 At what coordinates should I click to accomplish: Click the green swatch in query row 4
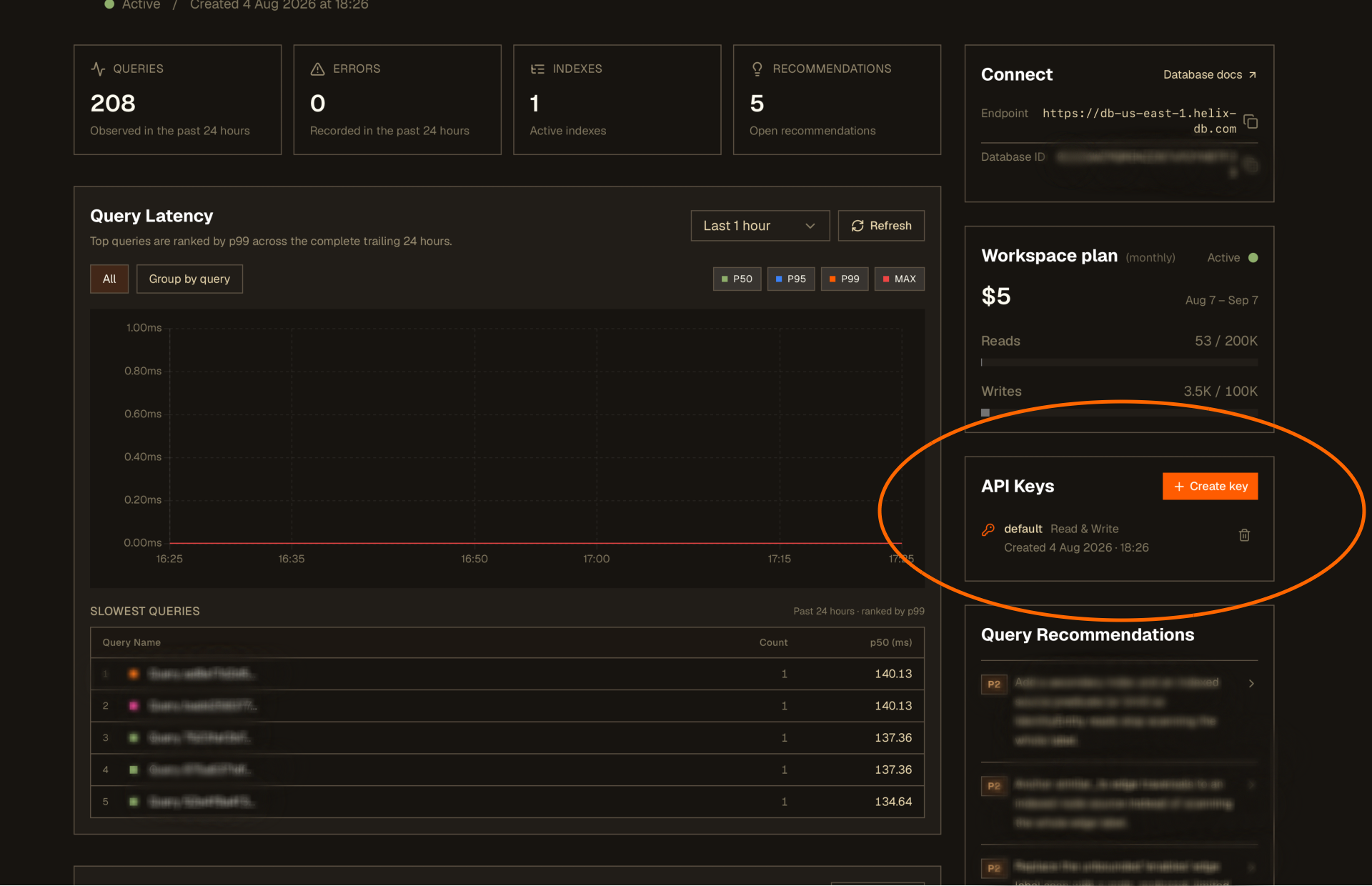point(134,770)
